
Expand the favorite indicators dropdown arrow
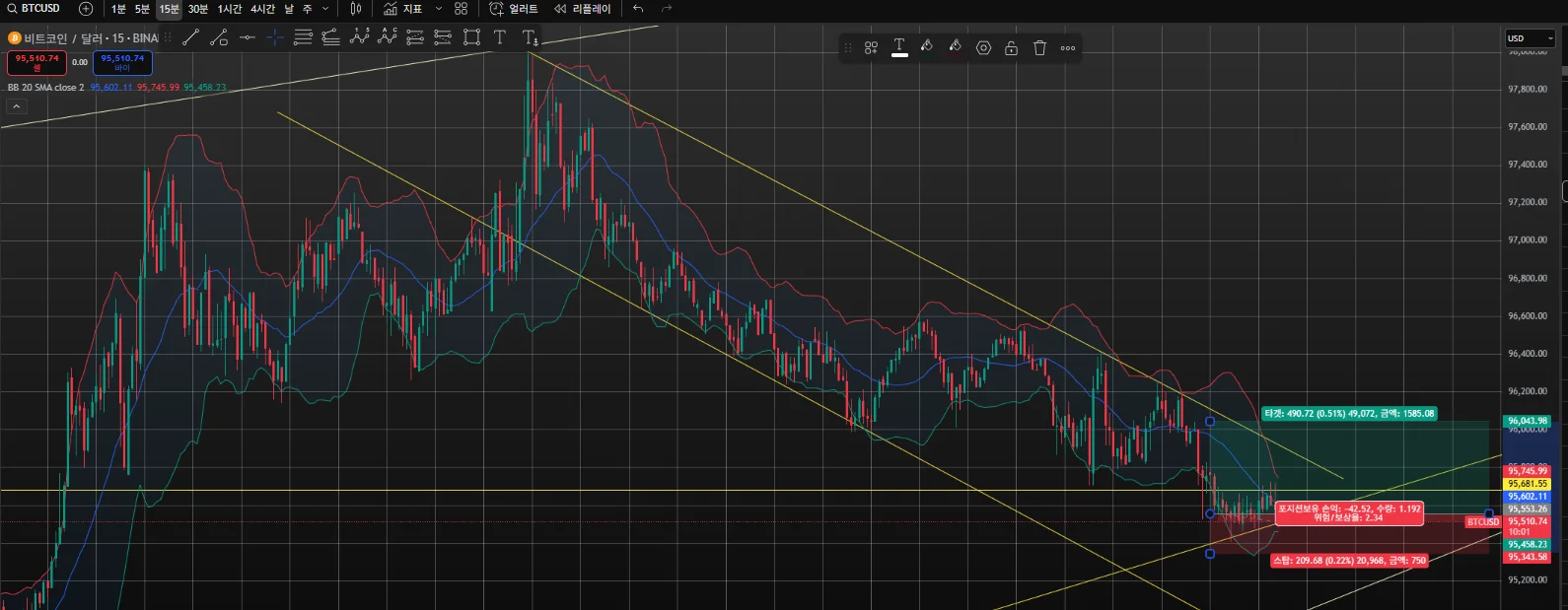click(439, 9)
